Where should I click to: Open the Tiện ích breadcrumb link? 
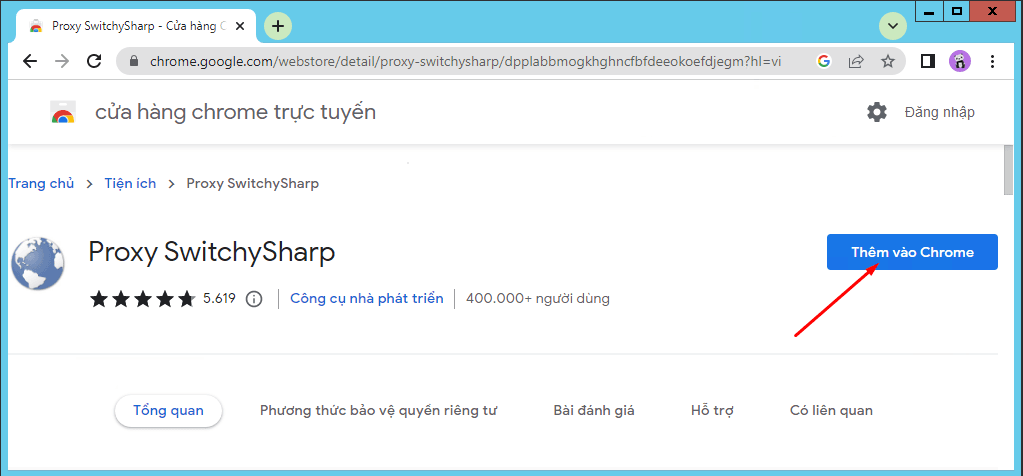coord(130,183)
